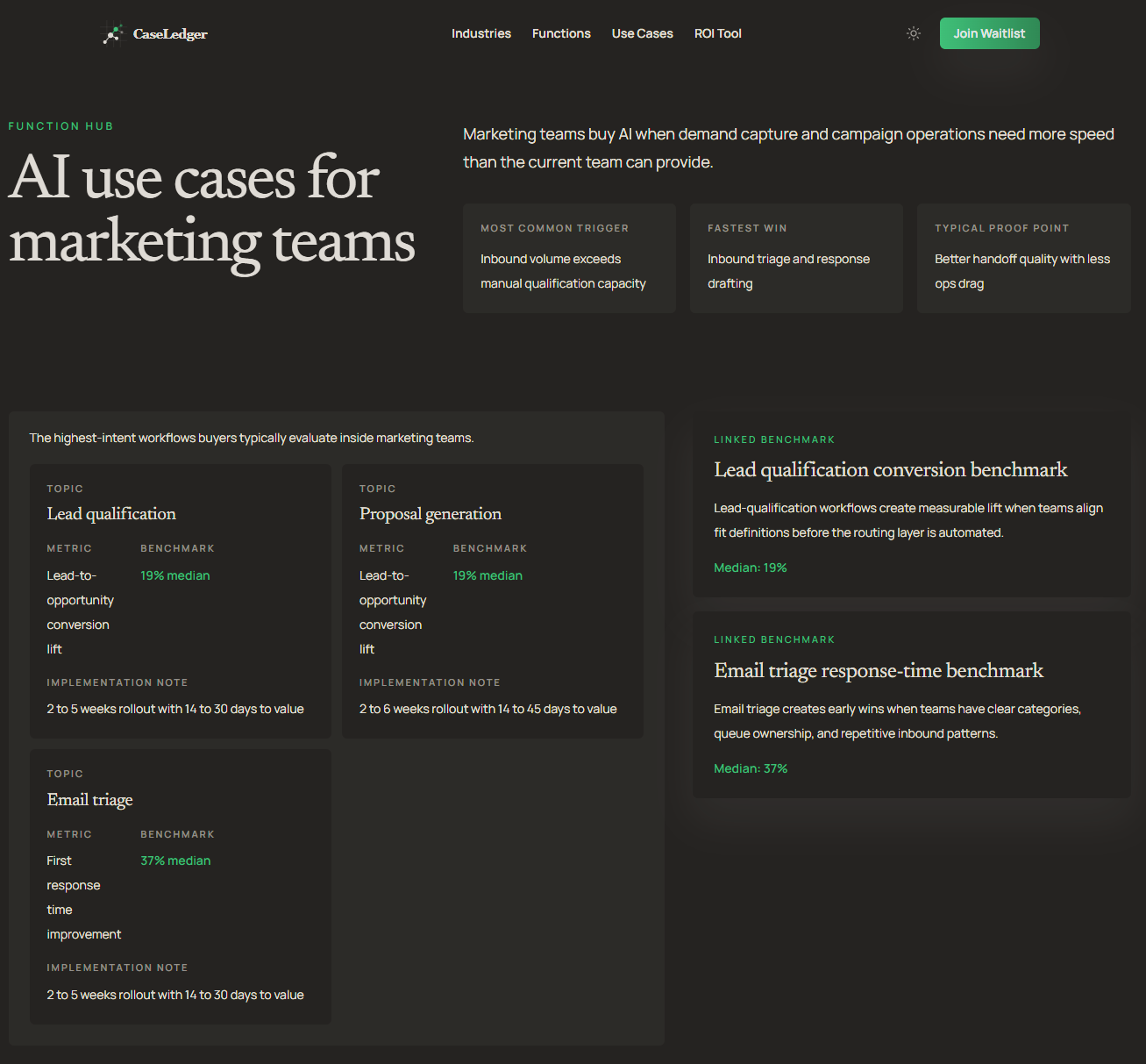Click 'Inbound triage and response drafting' text
Screen dimensions: 1146x1064
coord(788,271)
